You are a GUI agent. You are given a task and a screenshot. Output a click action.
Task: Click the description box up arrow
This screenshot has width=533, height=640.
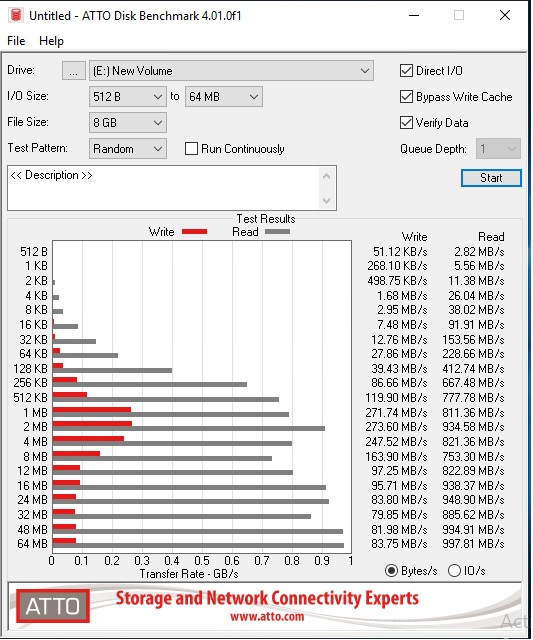click(326, 177)
